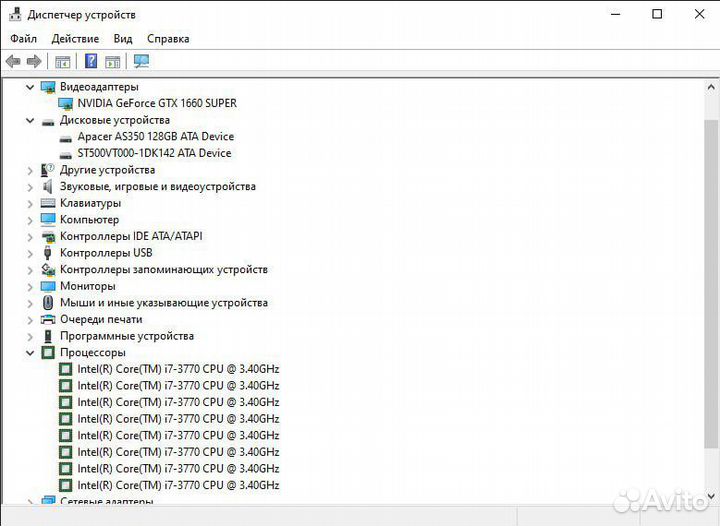Toggle the console tree pane toolbar icon
The width and height of the screenshot is (720, 526).
tap(63, 61)
